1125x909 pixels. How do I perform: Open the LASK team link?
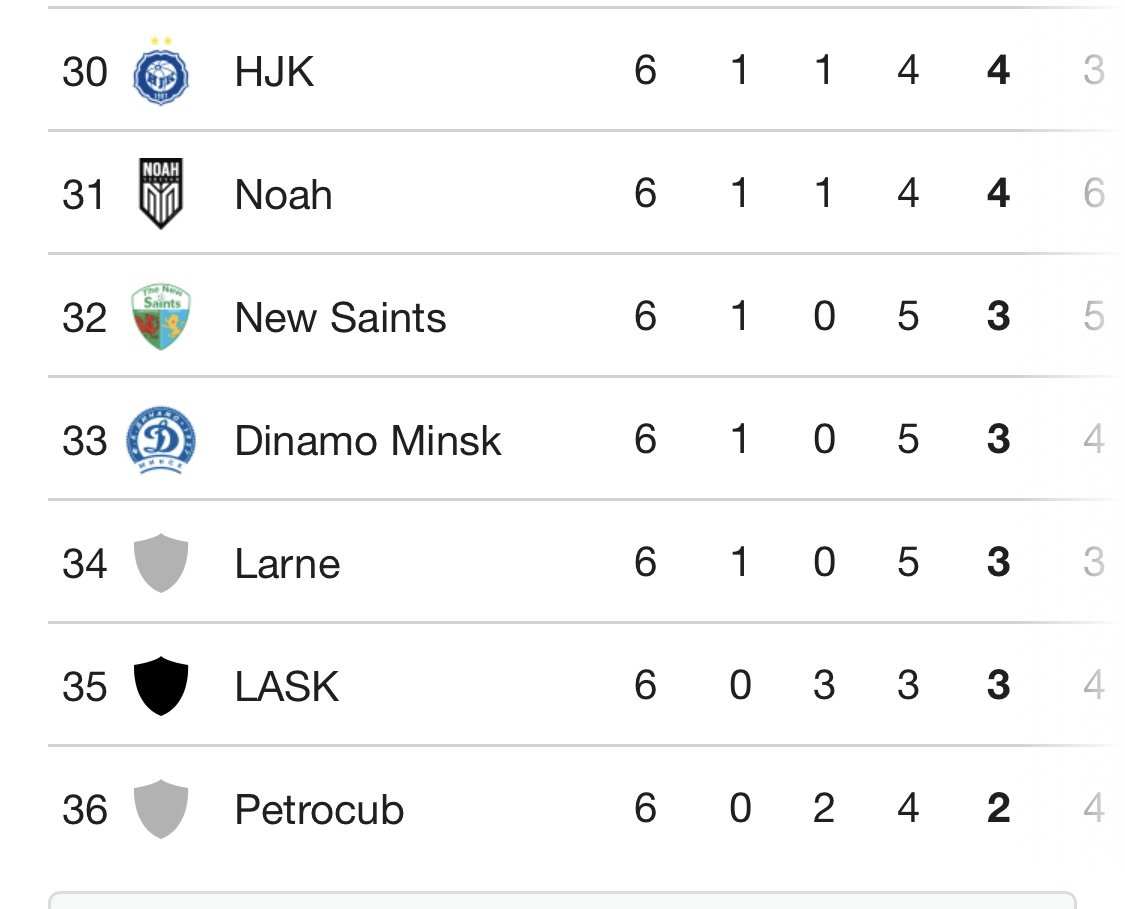tap(287, 687)
